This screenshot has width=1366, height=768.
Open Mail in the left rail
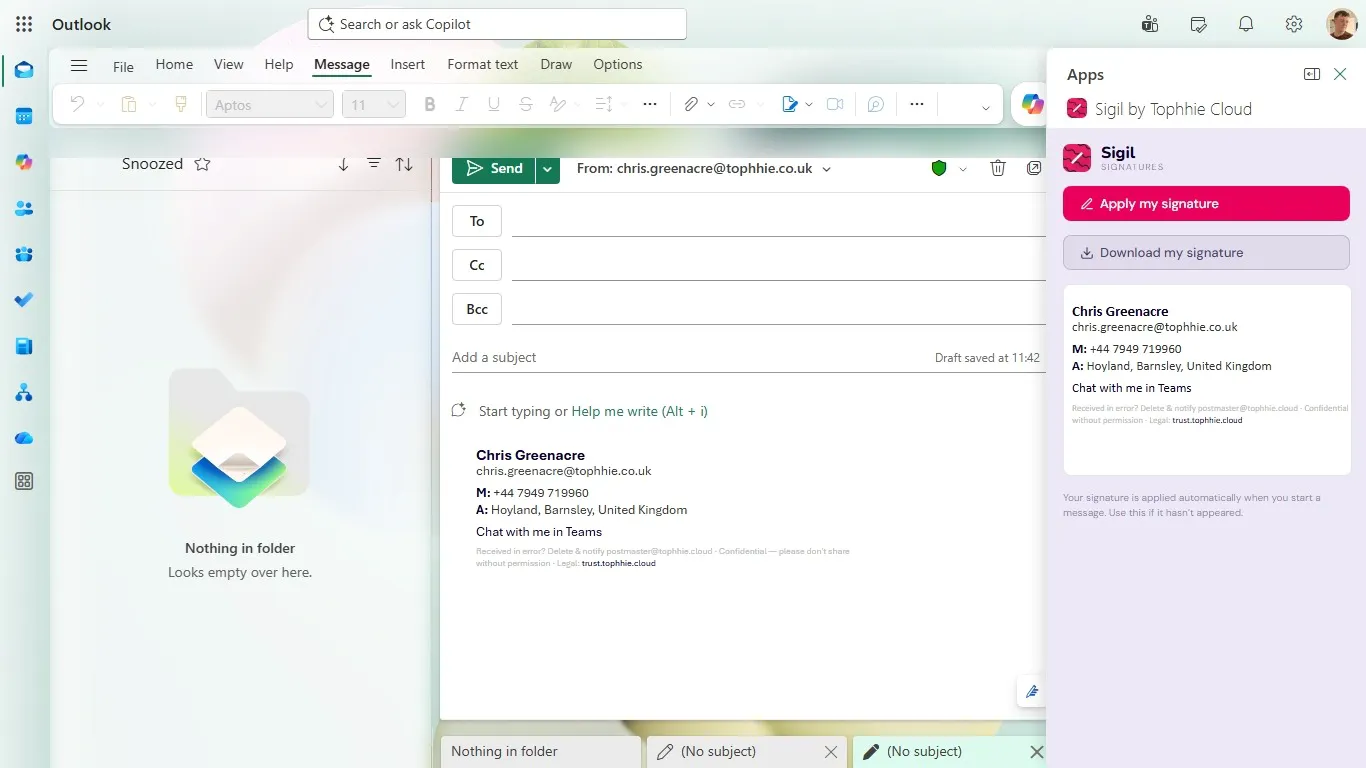pyautogui.click(x=24, y=70)
